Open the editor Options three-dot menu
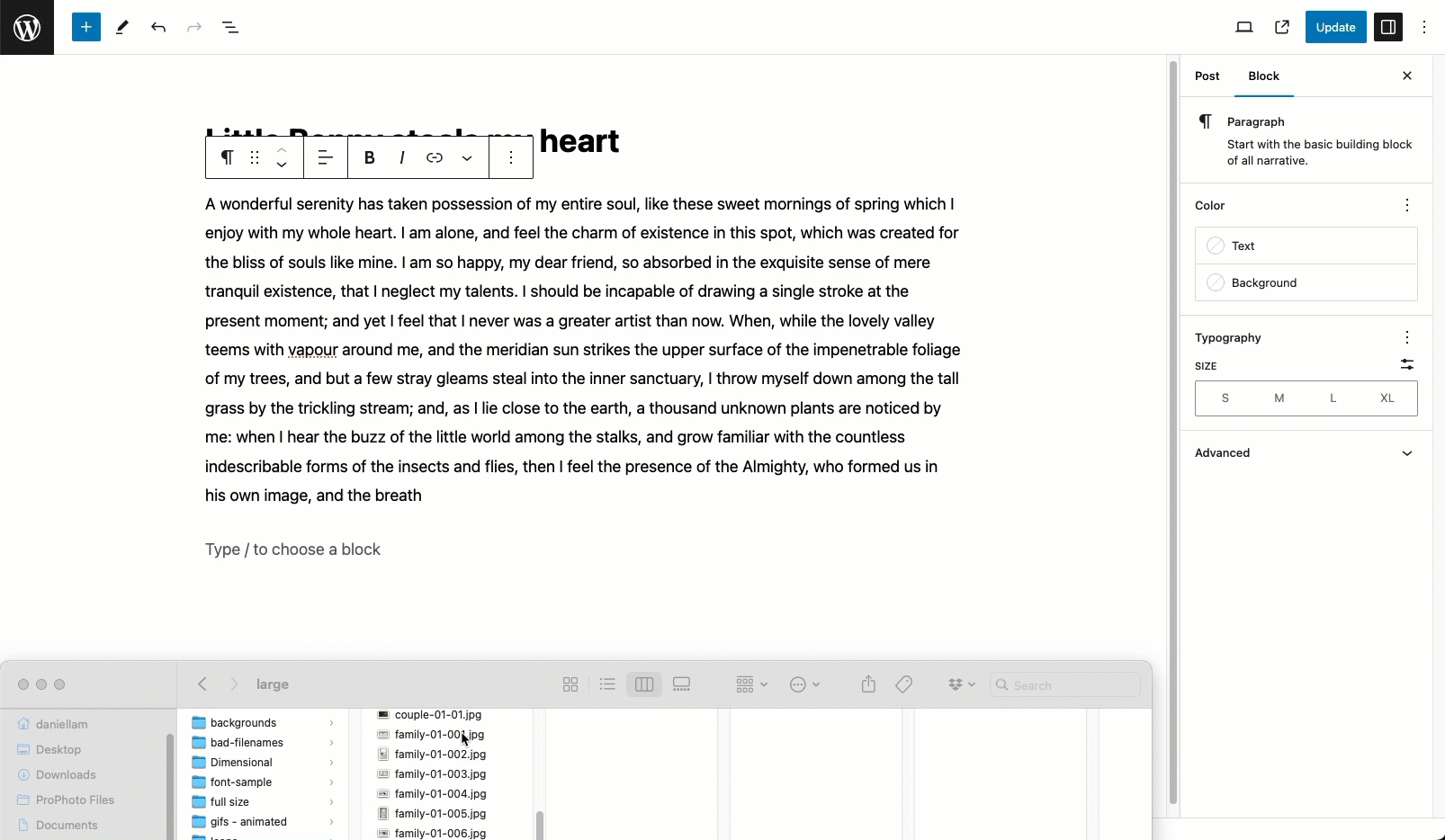1445x840 pixels. (1424, 27)
